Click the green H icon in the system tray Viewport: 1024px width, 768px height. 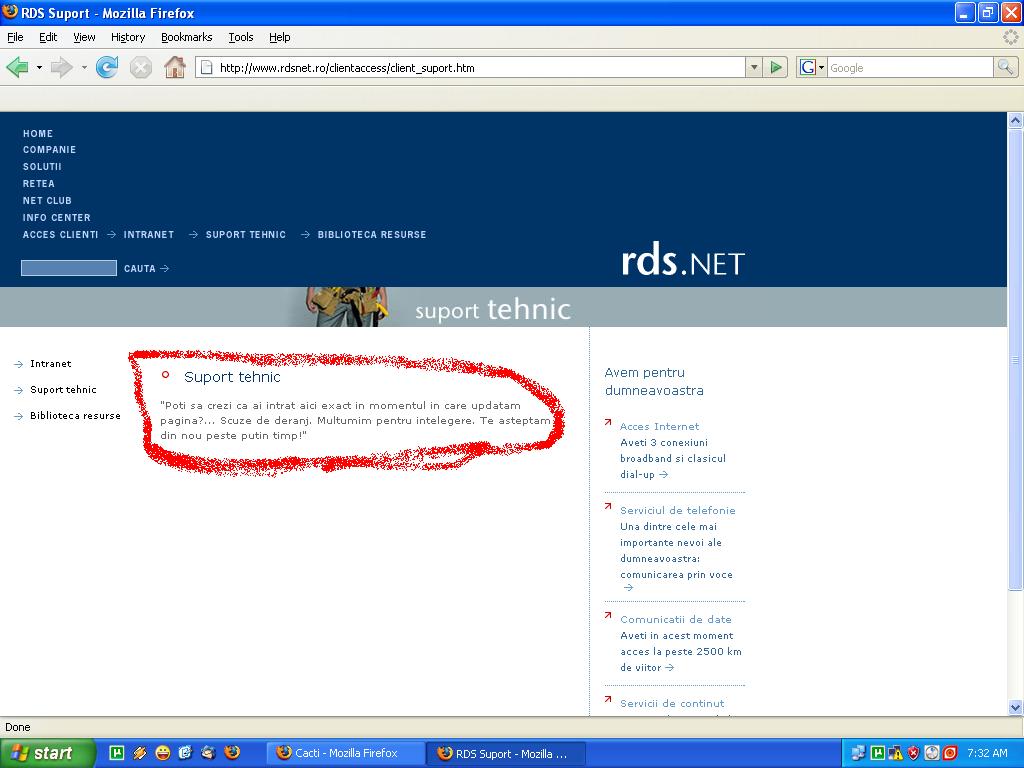click(x=878, y=753)
